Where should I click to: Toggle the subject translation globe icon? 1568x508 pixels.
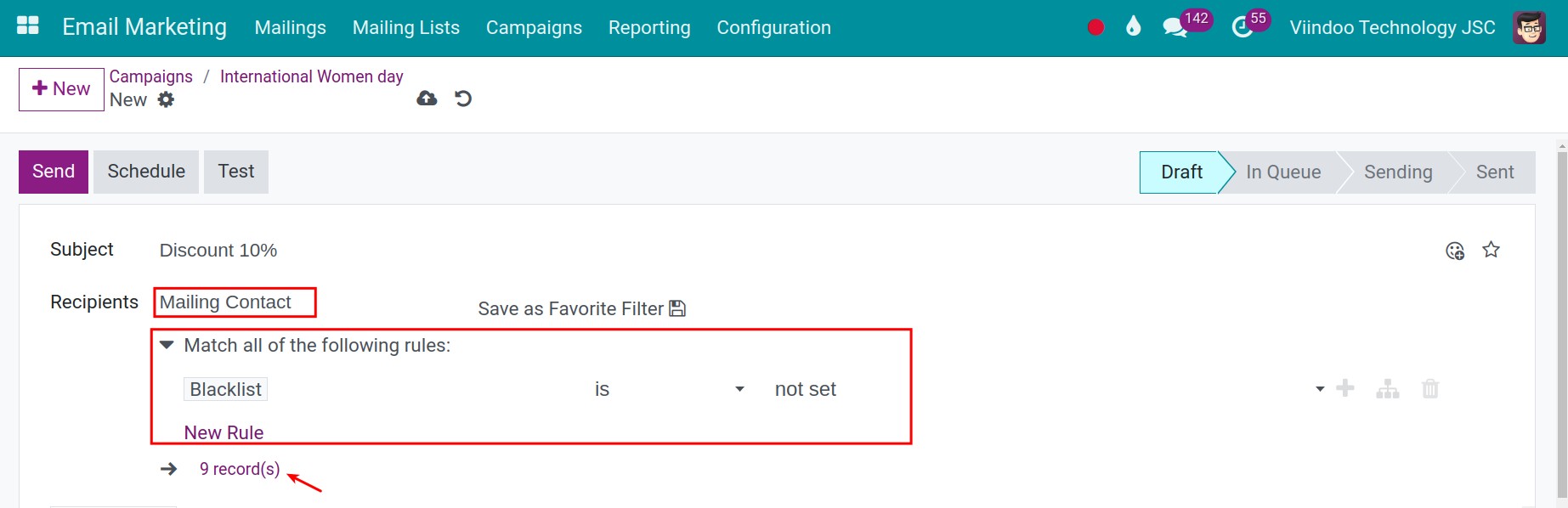[x=1455, y=251]
